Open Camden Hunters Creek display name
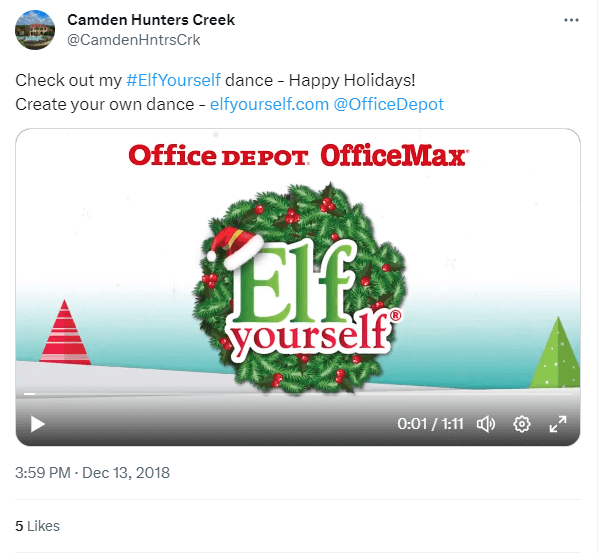The height and width of the screenshot is (553, 601). 151,20
